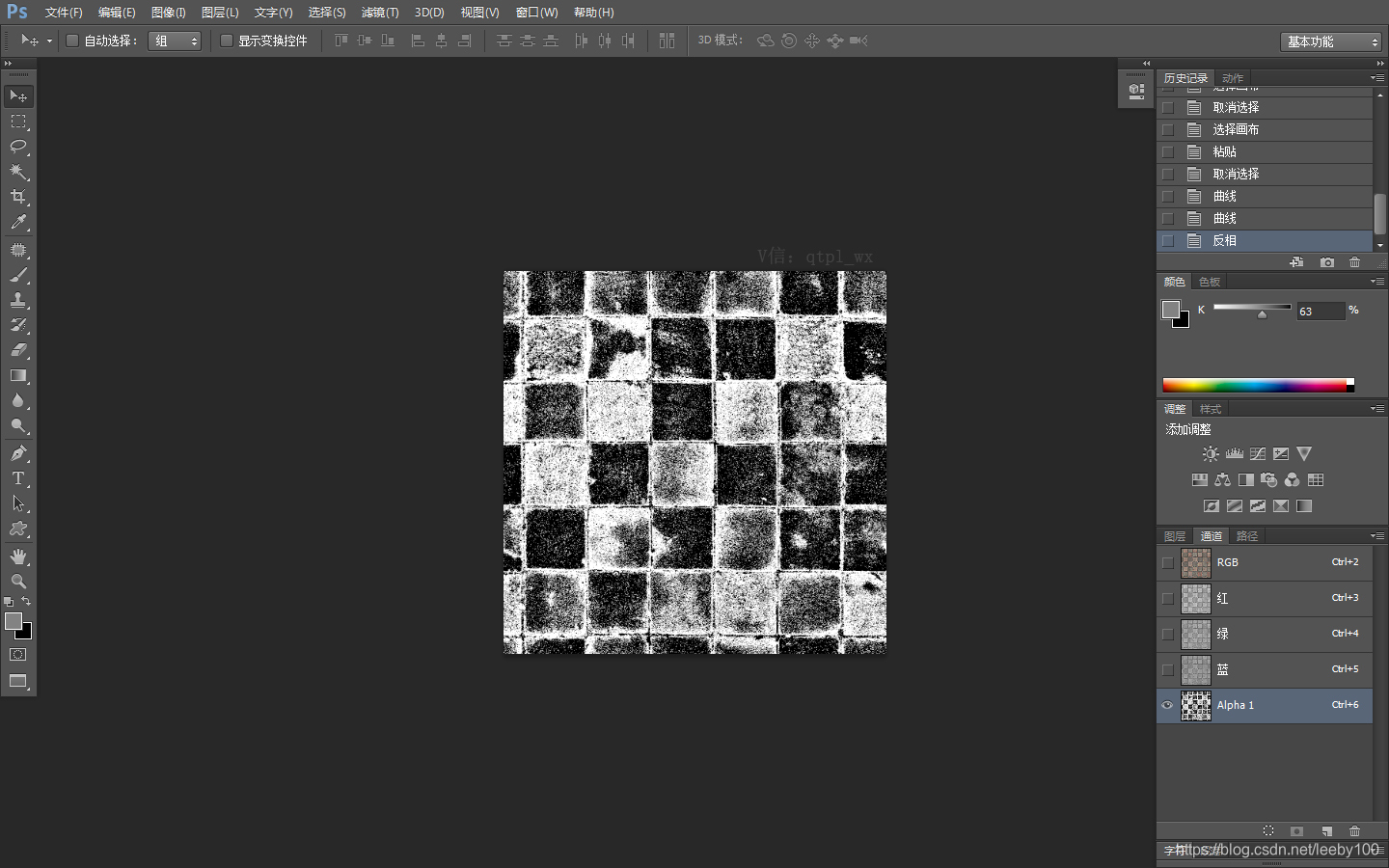
Task: Enable the 显示变换控件 checkbox
Action: coord(227,41)
